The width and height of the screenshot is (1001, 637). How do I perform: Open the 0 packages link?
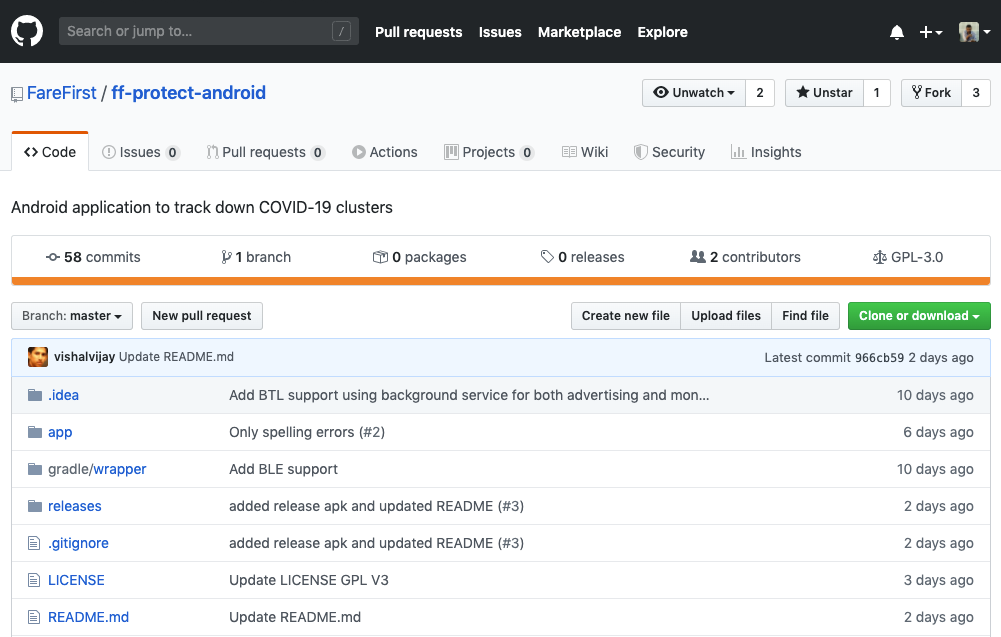click(419, 257)
